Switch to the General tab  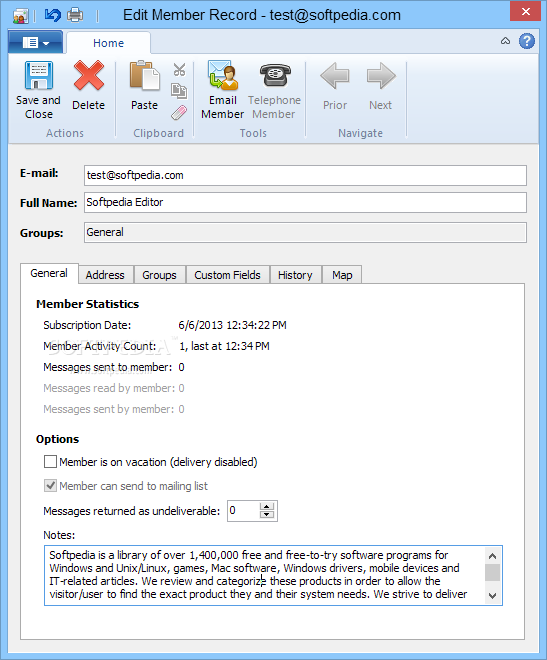(x=49, y=274)
